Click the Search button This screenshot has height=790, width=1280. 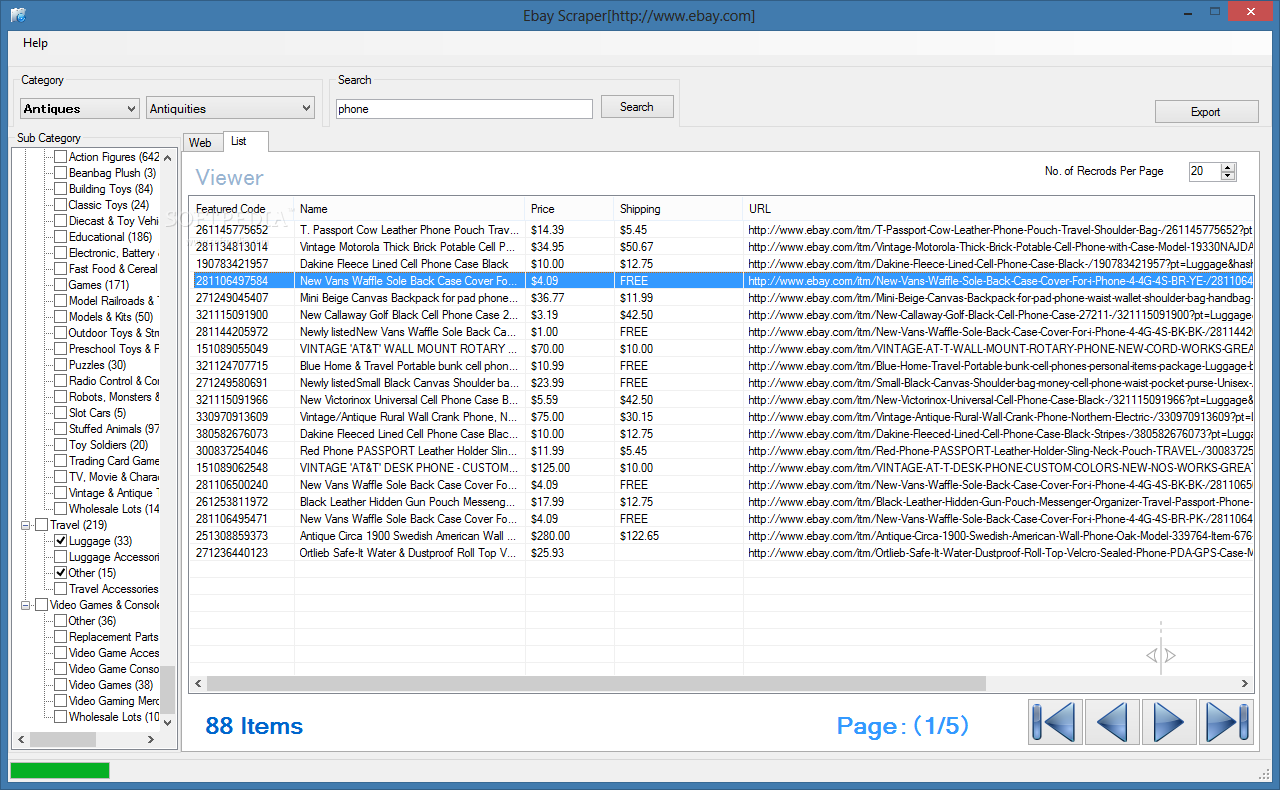click(x=636, y=107)
